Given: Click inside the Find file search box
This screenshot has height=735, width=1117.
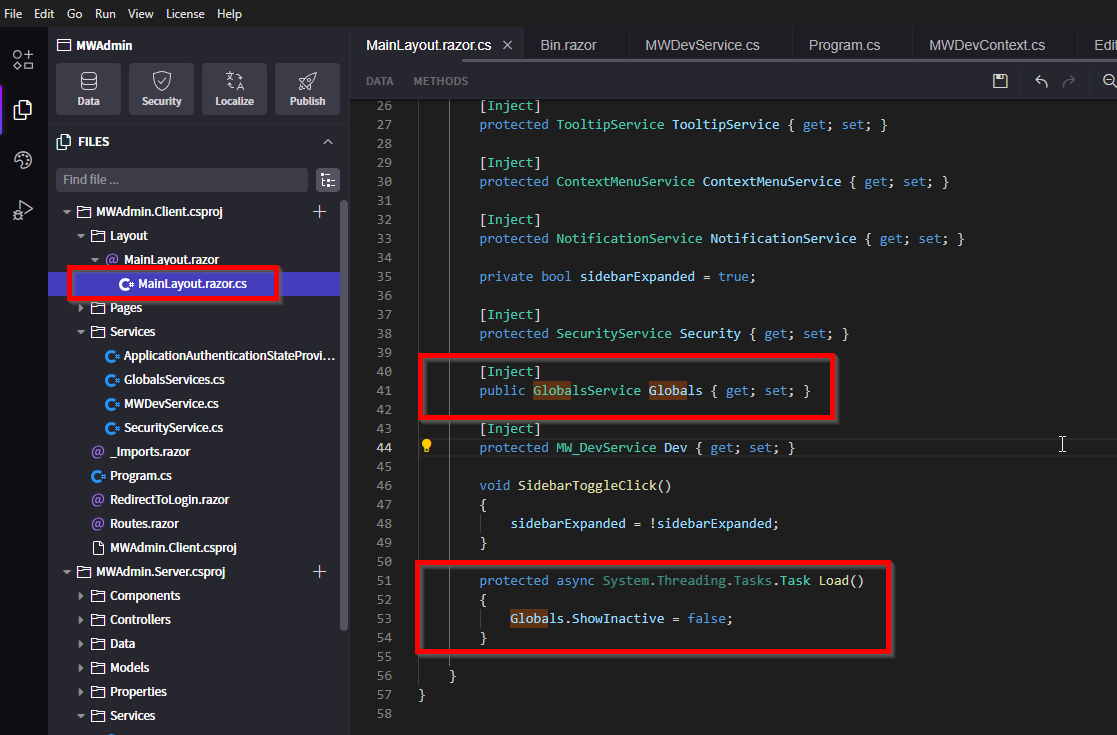Looking at the screenshot, I should [x=180, y=180].
